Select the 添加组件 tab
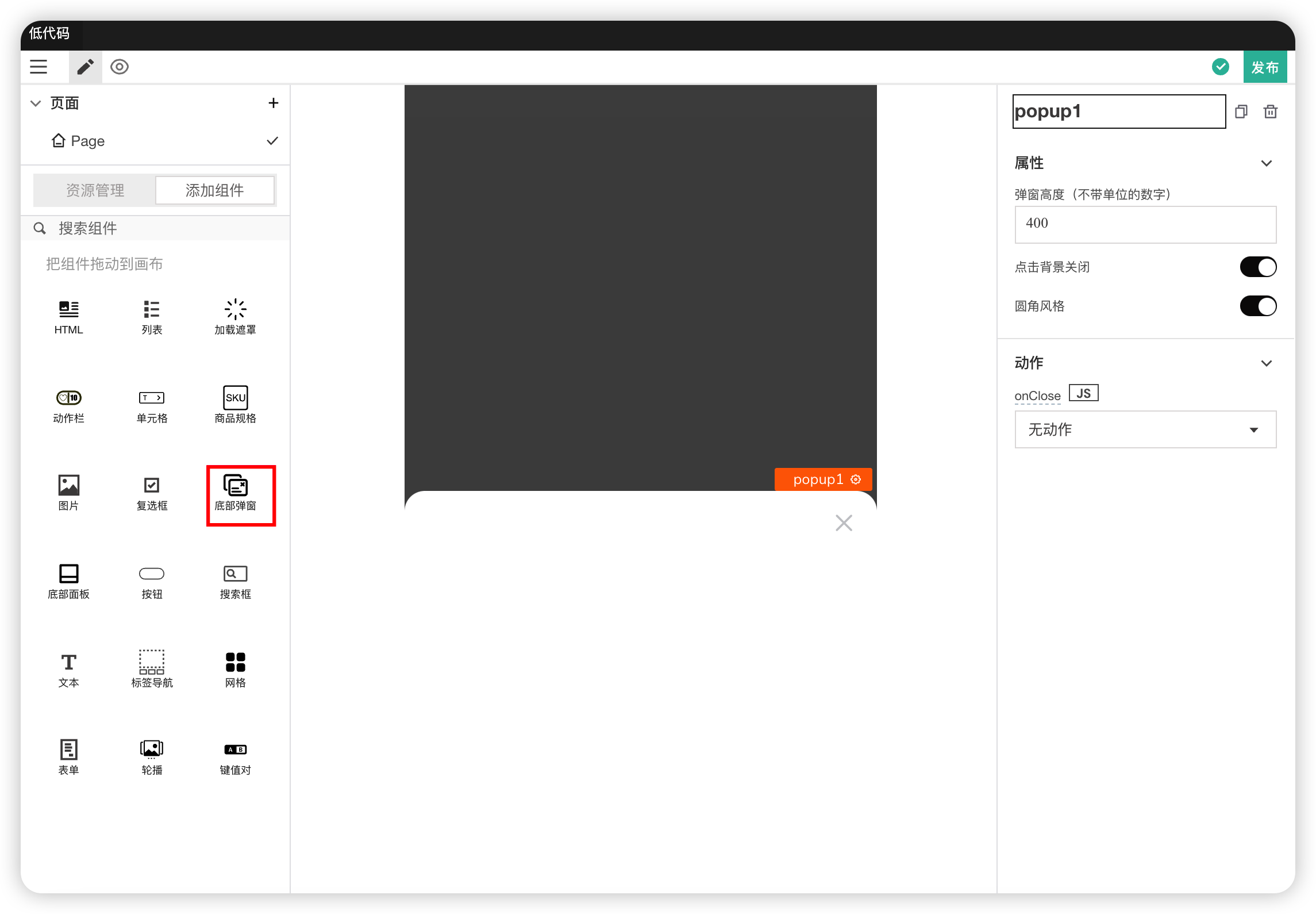 [x=215, y=190]
